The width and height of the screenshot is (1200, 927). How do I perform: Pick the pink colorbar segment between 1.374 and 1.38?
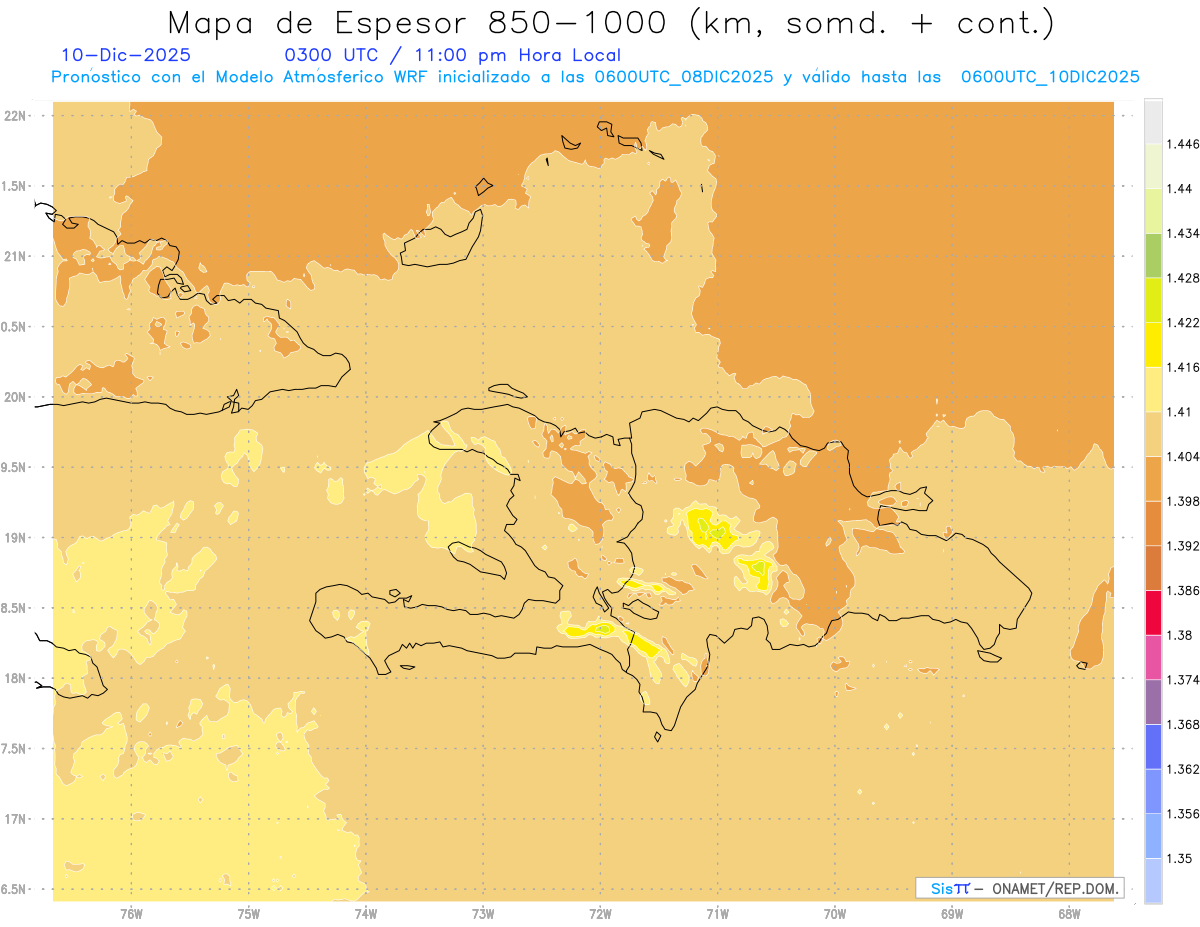[x=1153, y=657]
